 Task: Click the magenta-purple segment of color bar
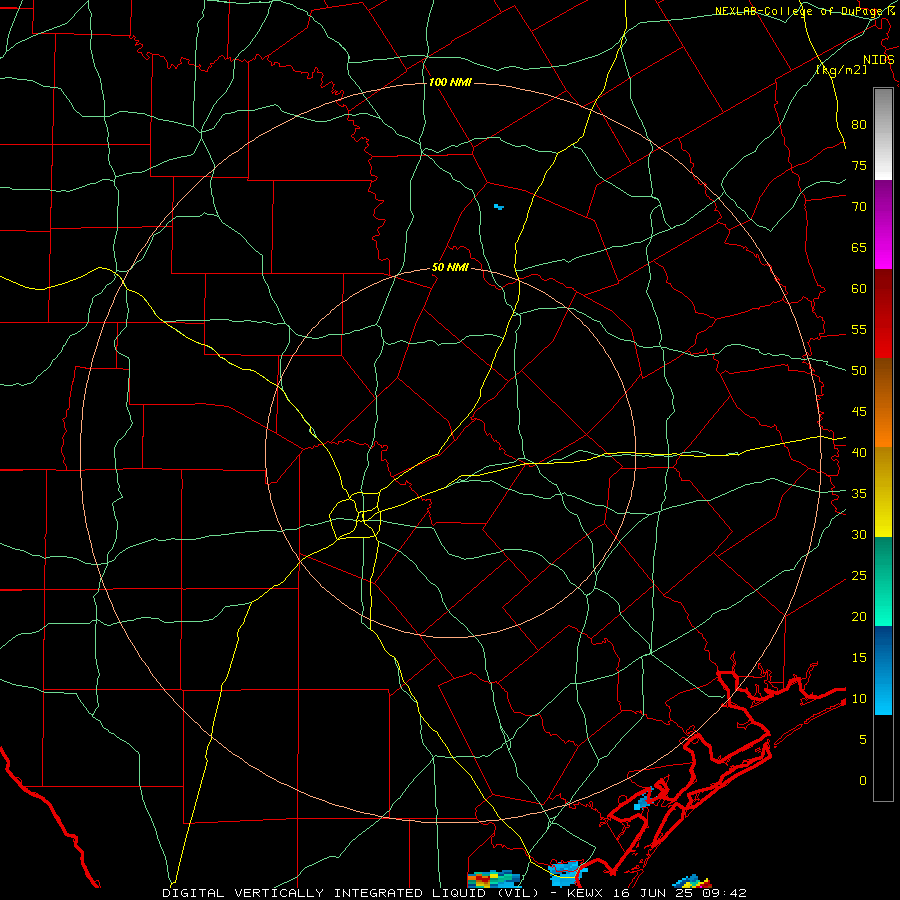pos(883,224)
